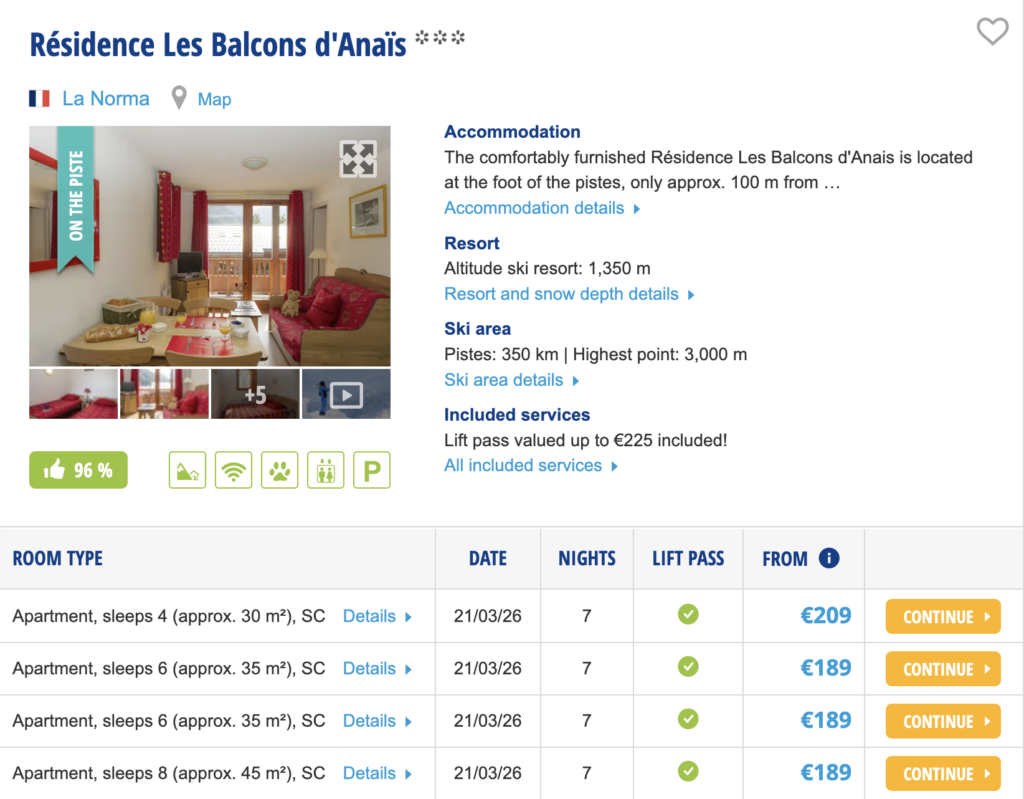Image resolution: width=1024 pixels, height=799 pixels.
Task: Expand Ski area details
Action: [511, 380]
